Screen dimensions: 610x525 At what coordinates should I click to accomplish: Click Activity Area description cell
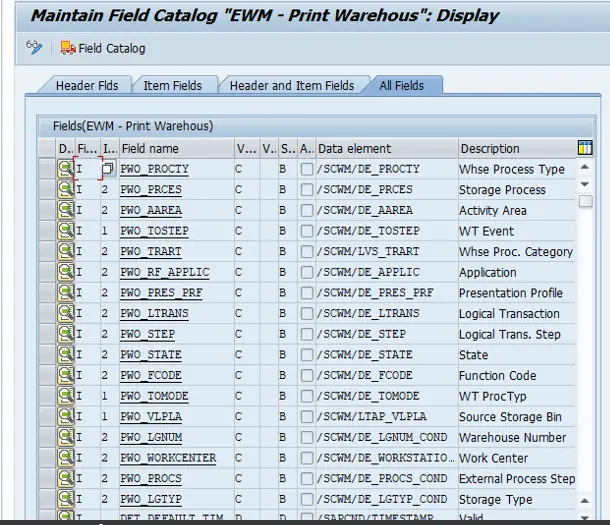click(x=517, y=210)
